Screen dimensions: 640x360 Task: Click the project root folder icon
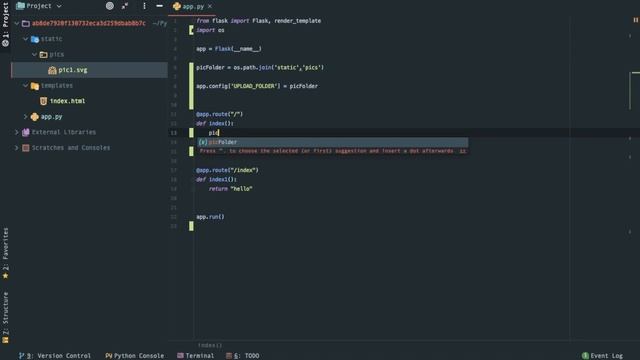[26, 23]
